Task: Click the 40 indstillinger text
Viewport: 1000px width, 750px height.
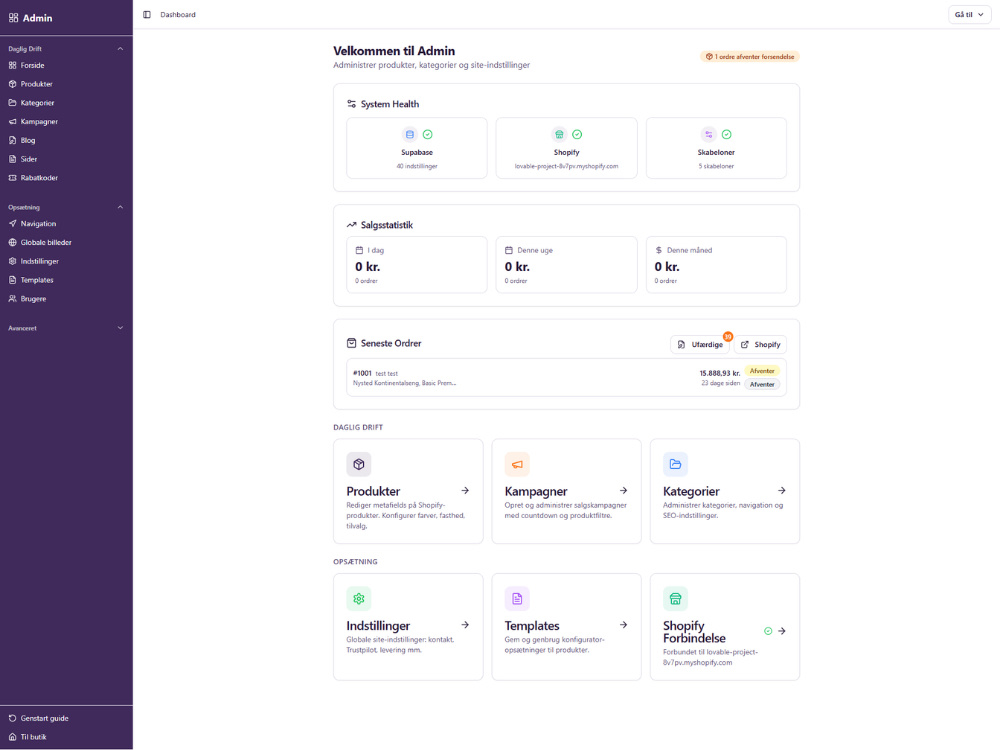Action: 417,166
